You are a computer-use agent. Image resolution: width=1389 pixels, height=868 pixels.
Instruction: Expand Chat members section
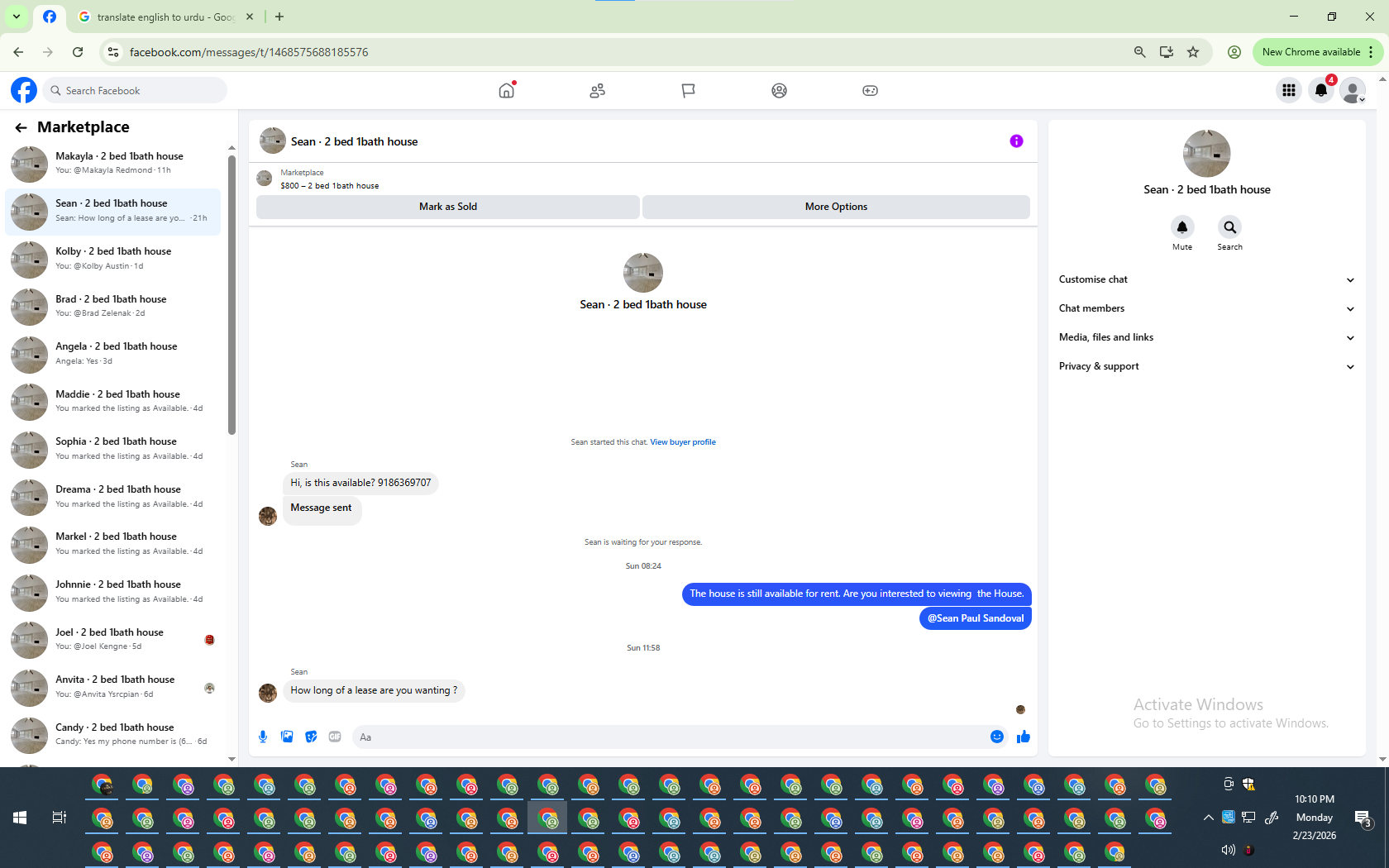[x=1206, y=308]
